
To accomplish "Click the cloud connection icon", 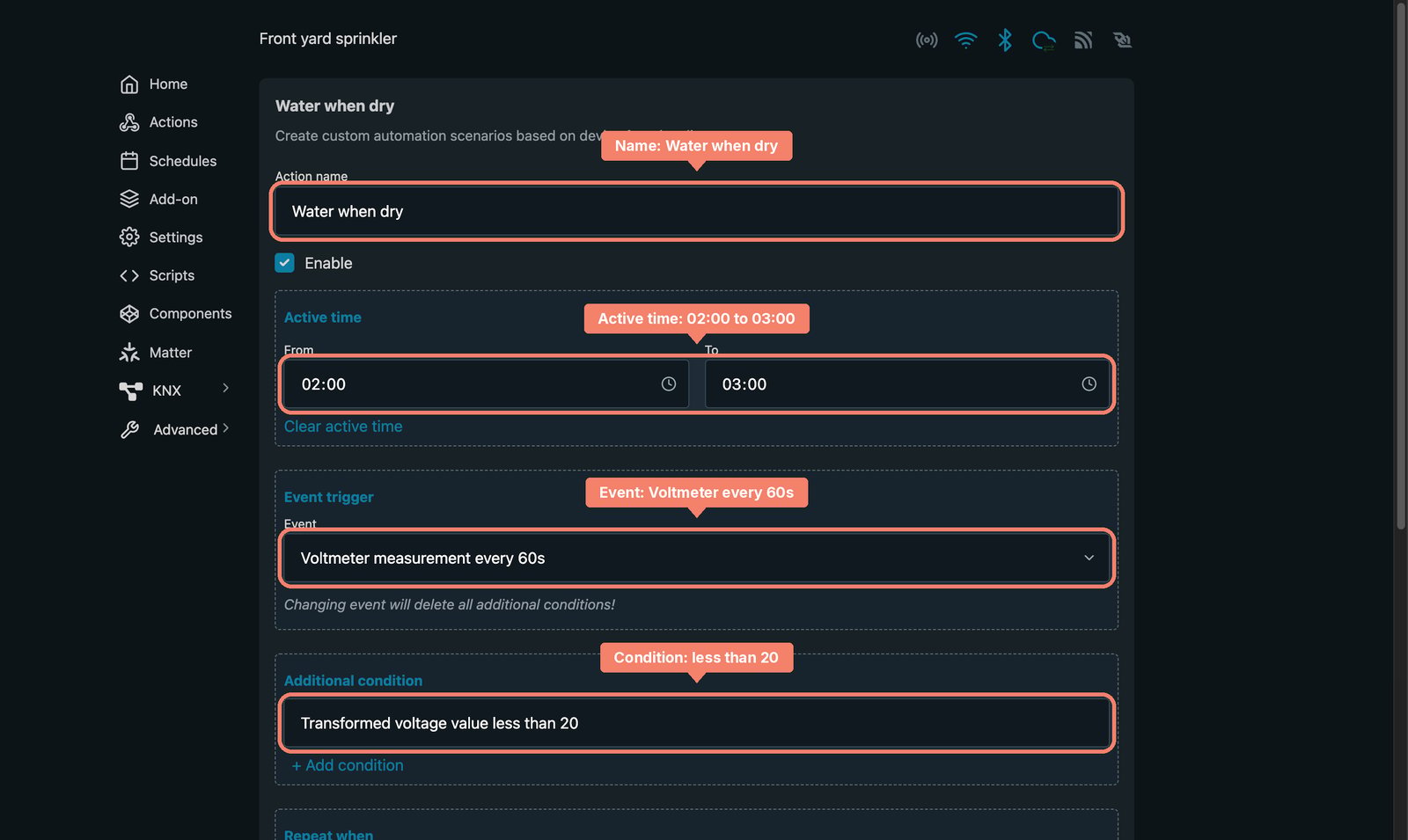I will pyautogui.click(x=1044, y=40).
